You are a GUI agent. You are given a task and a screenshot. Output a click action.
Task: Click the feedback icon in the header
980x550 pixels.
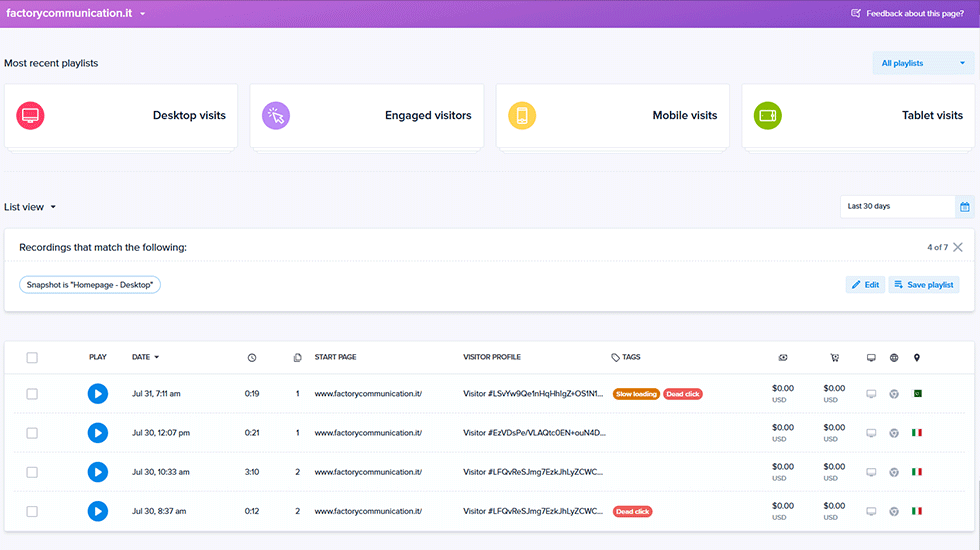[x=856, y=13]
